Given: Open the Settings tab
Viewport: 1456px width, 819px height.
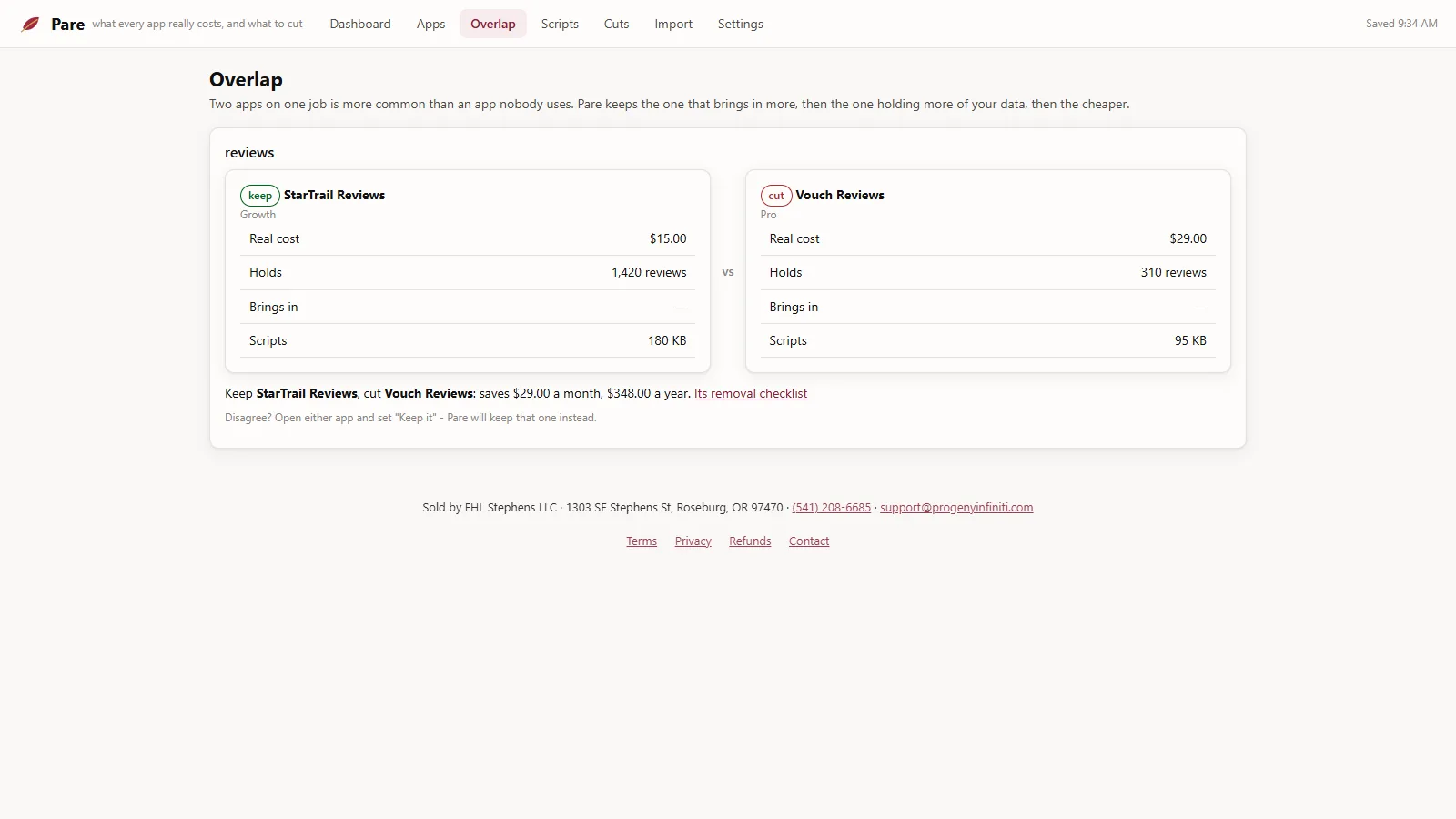Looking at the screenshot, I should pos(740,24).
